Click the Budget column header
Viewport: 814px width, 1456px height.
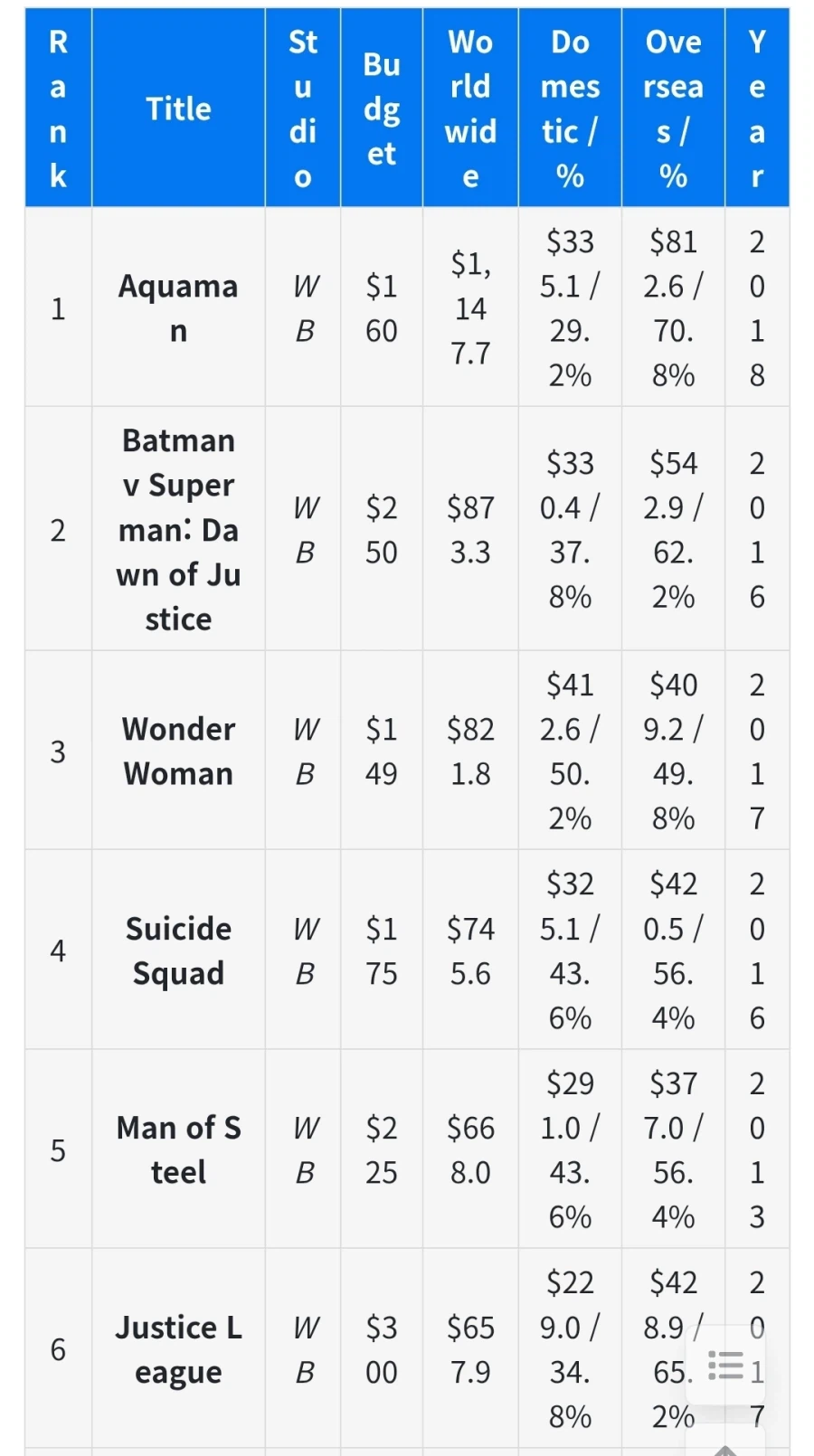382,109
